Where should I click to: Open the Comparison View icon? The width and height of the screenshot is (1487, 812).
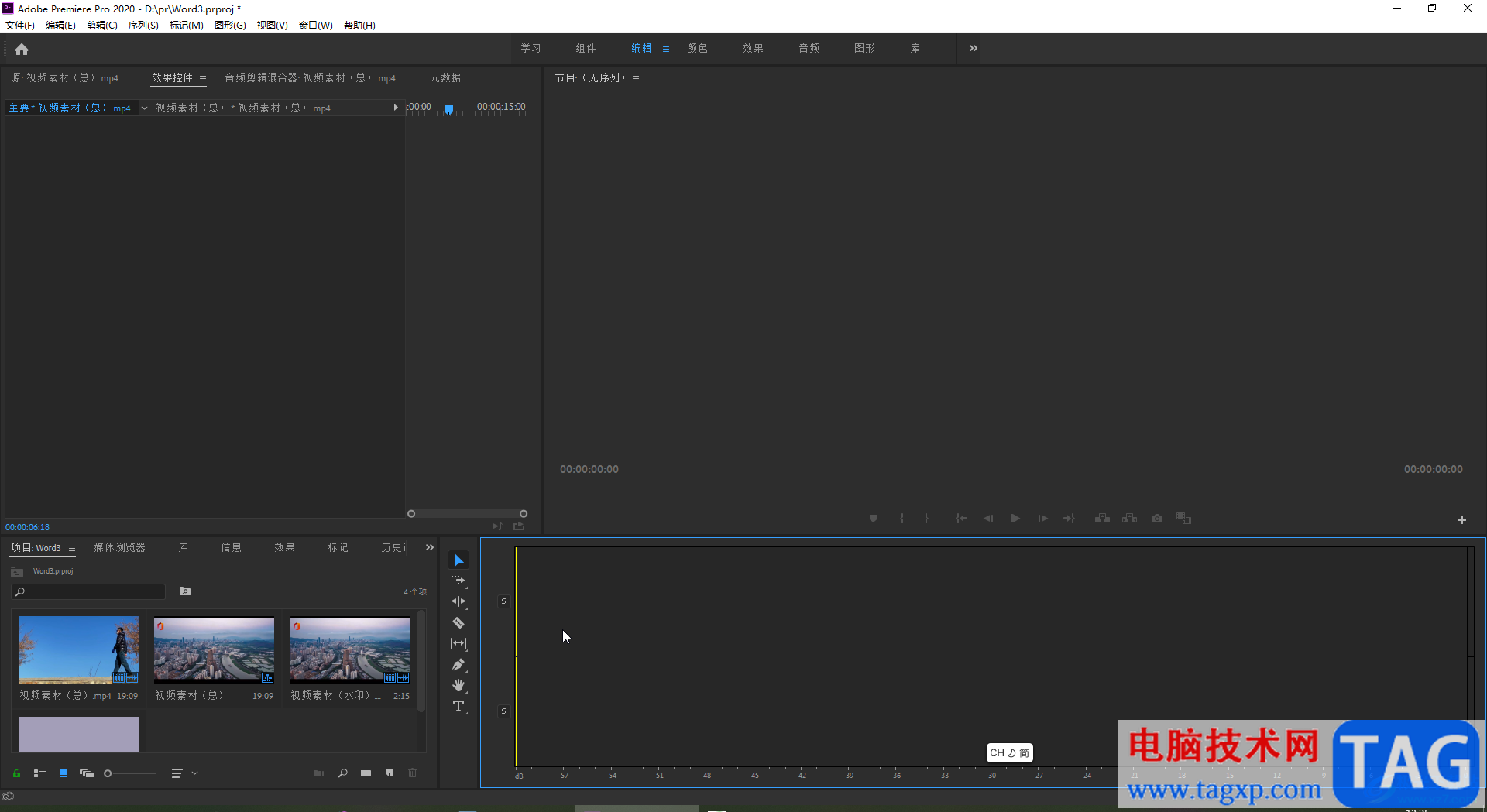[1184, 519]
